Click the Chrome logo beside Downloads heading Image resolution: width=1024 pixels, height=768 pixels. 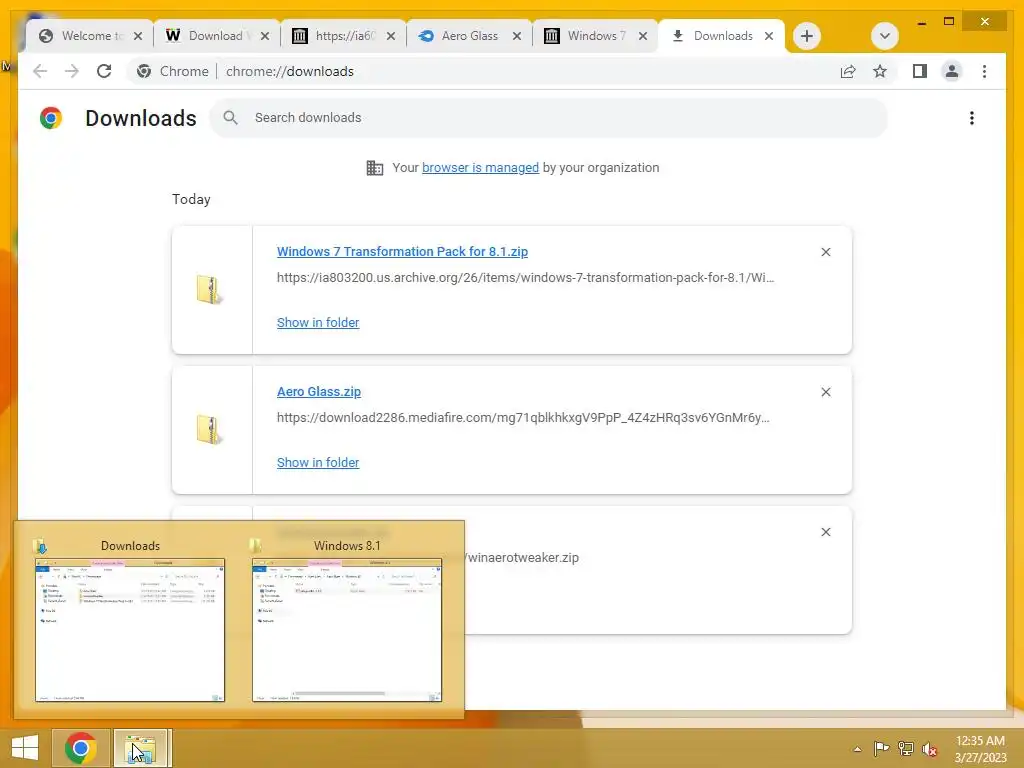[x=51, y=118]
